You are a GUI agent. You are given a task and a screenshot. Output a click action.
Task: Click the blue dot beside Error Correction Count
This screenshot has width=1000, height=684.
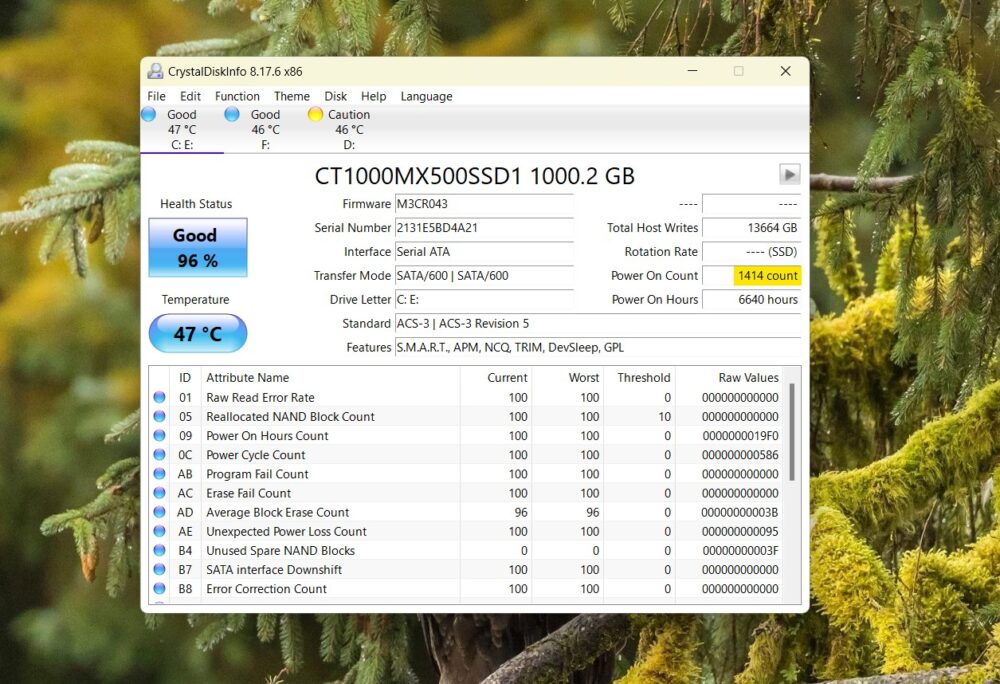160,589
